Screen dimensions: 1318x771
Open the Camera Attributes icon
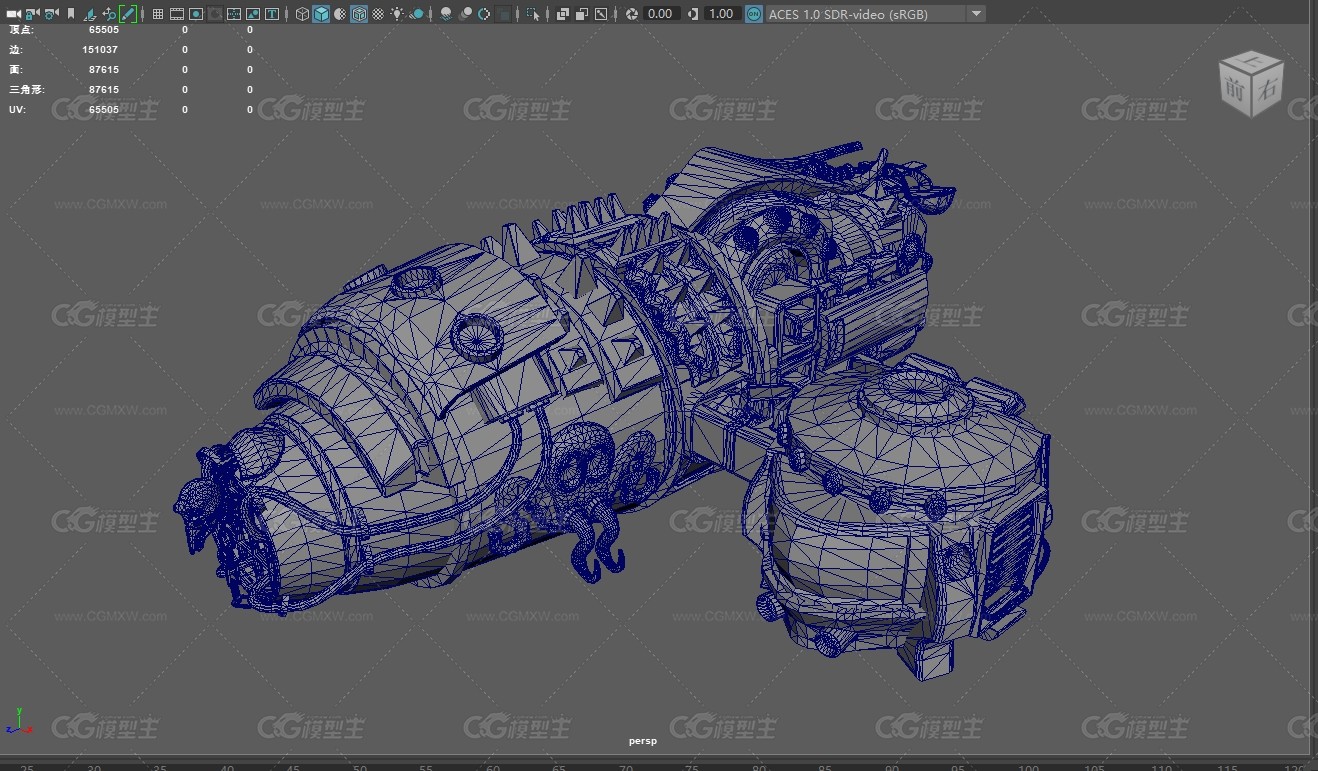(51, 14)
